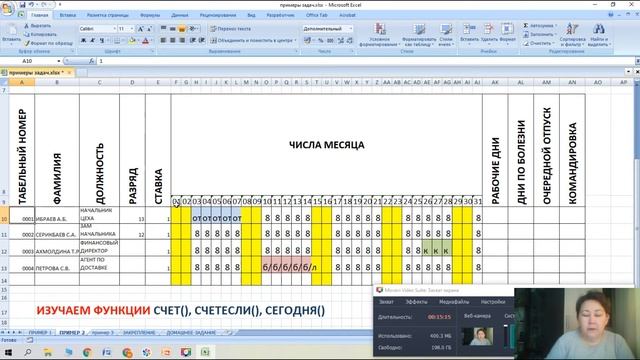Increase indent in alignment group

coord(202,40)
